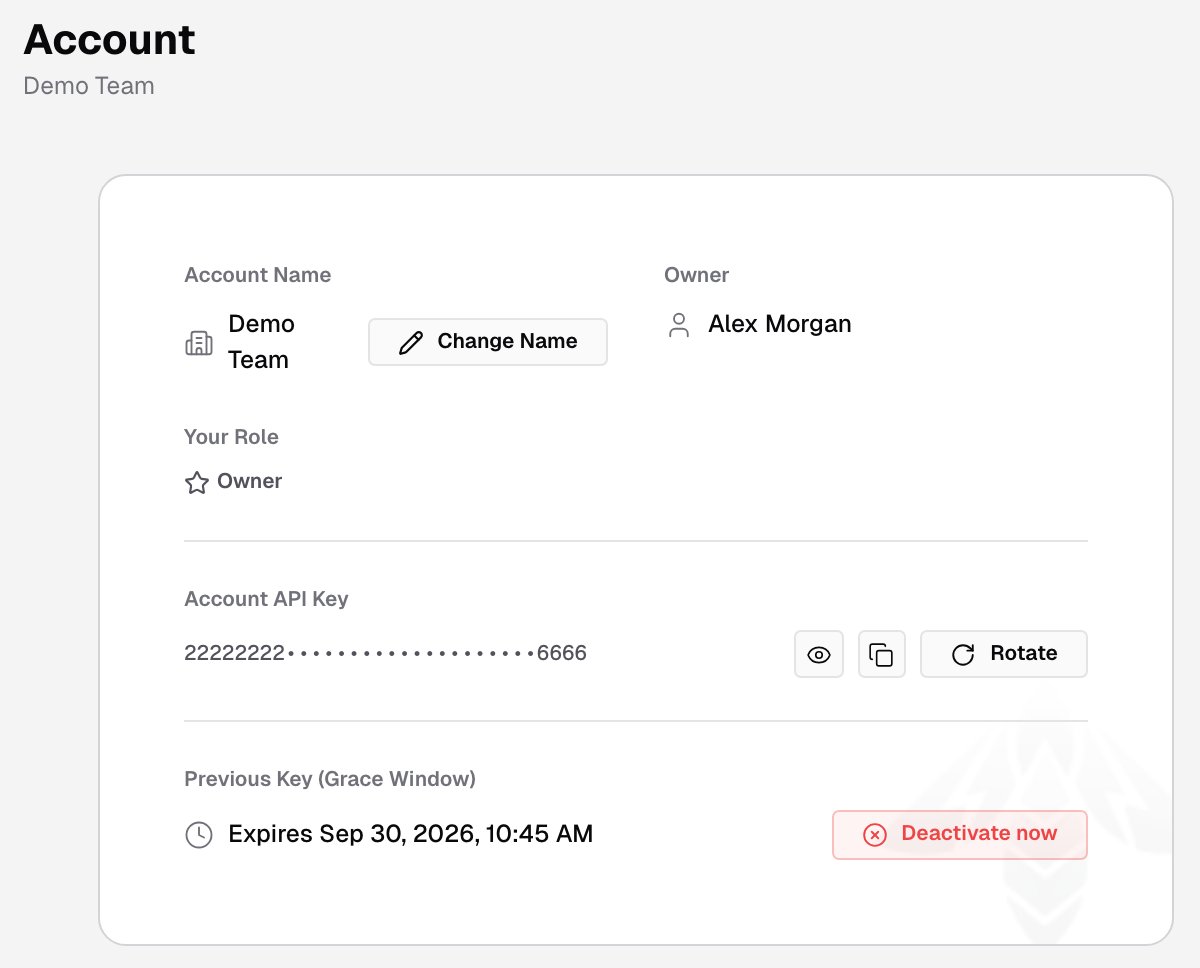This screenshot has height=968, width=1200.
Task: Click Previous Key (Grace Window) label
Action: [x=330, y=779]
